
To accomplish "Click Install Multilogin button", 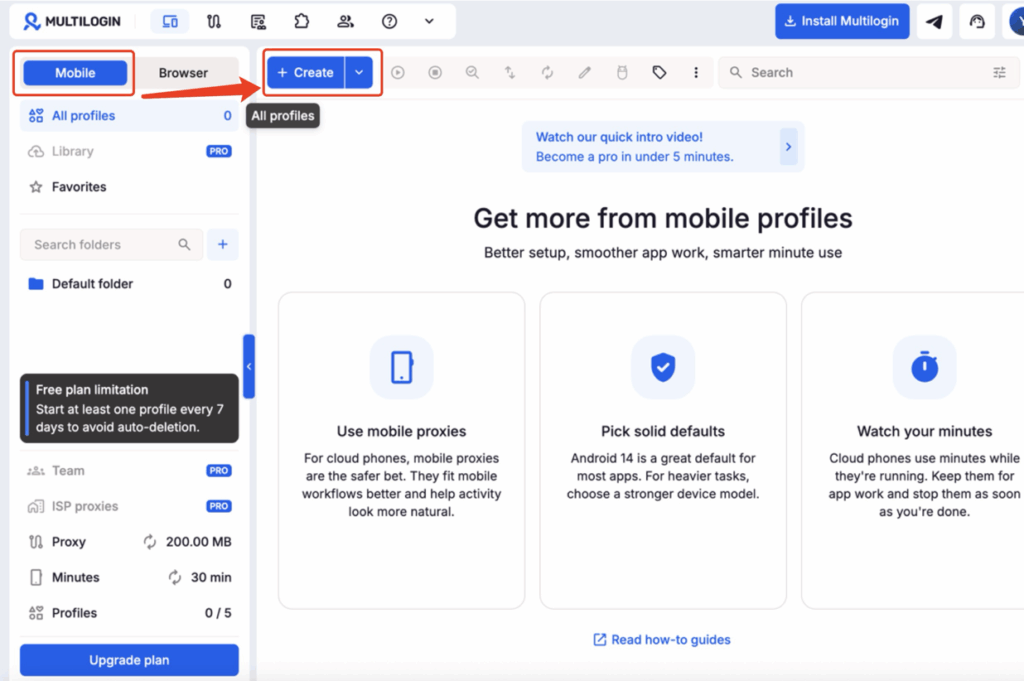I will tap(842, 21).
